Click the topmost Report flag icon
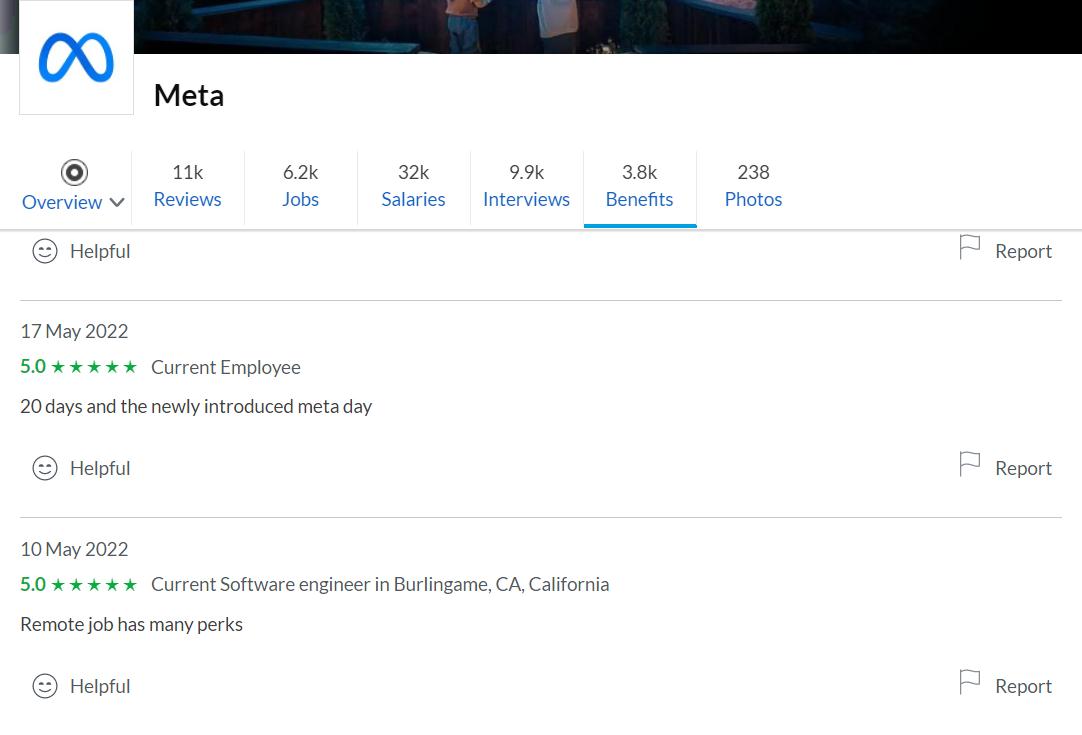1082x735 pixels. [x=970, y=247]
